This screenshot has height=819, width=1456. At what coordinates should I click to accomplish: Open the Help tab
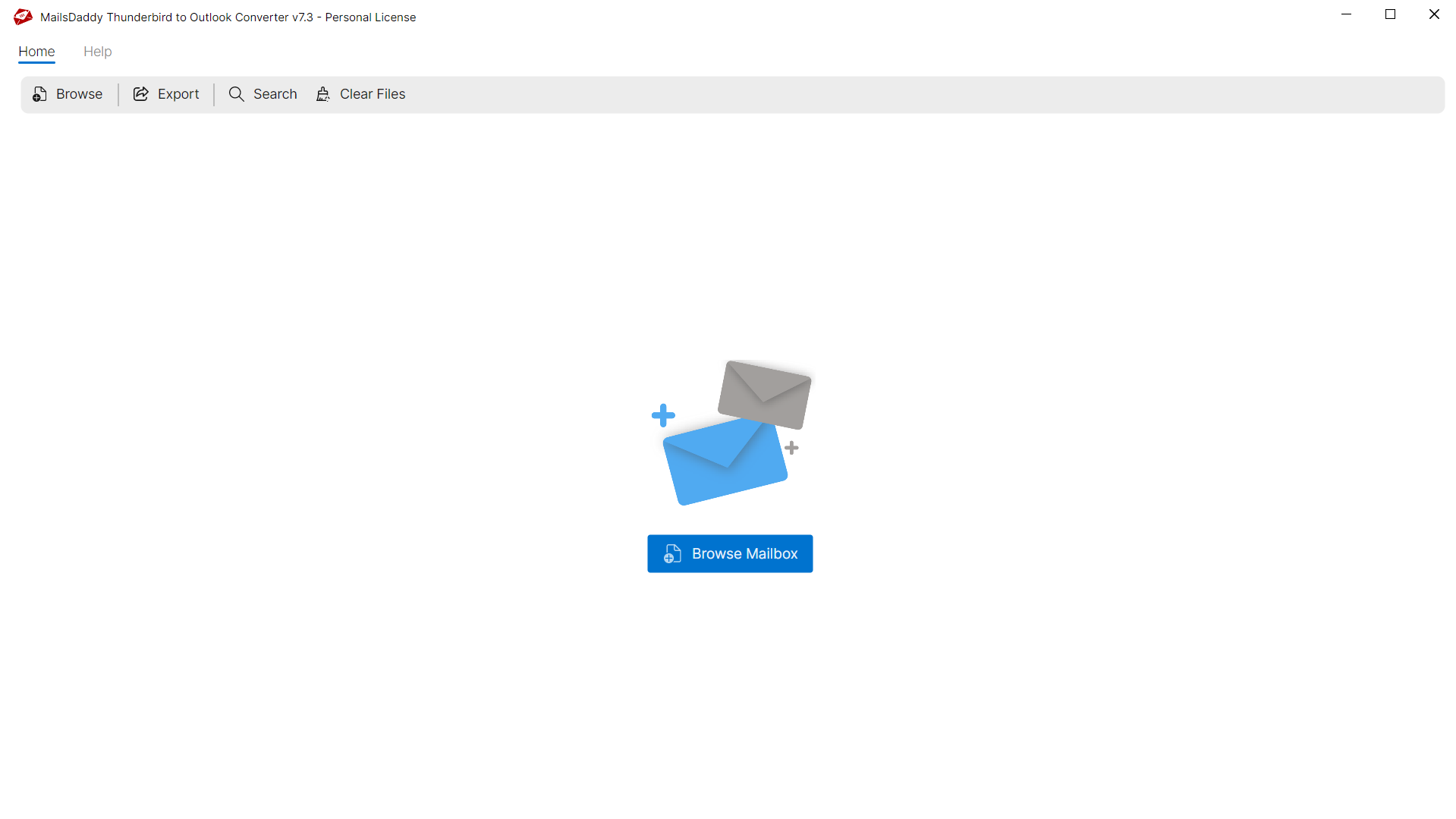pyautogui.click(x=98, y=52)
